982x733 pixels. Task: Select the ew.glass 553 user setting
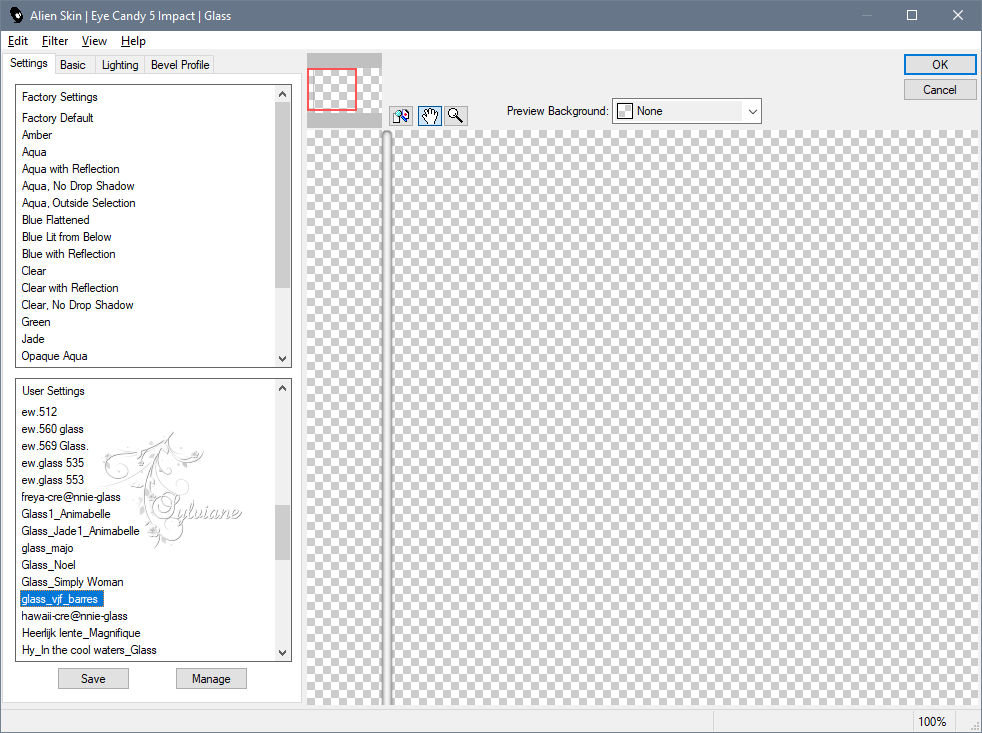pos(52,479)
